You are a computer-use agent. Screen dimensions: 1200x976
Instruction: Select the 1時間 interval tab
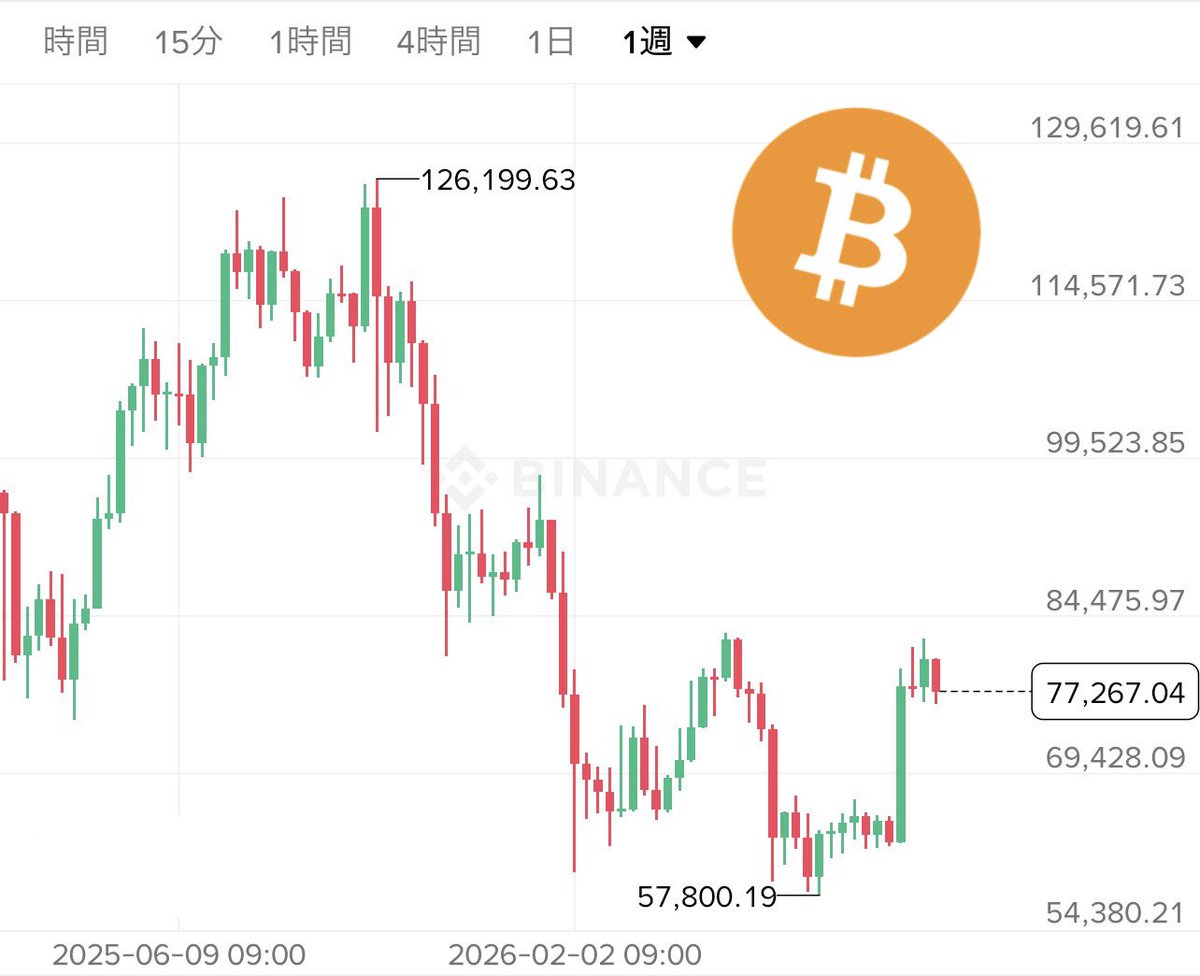(310, 42)
